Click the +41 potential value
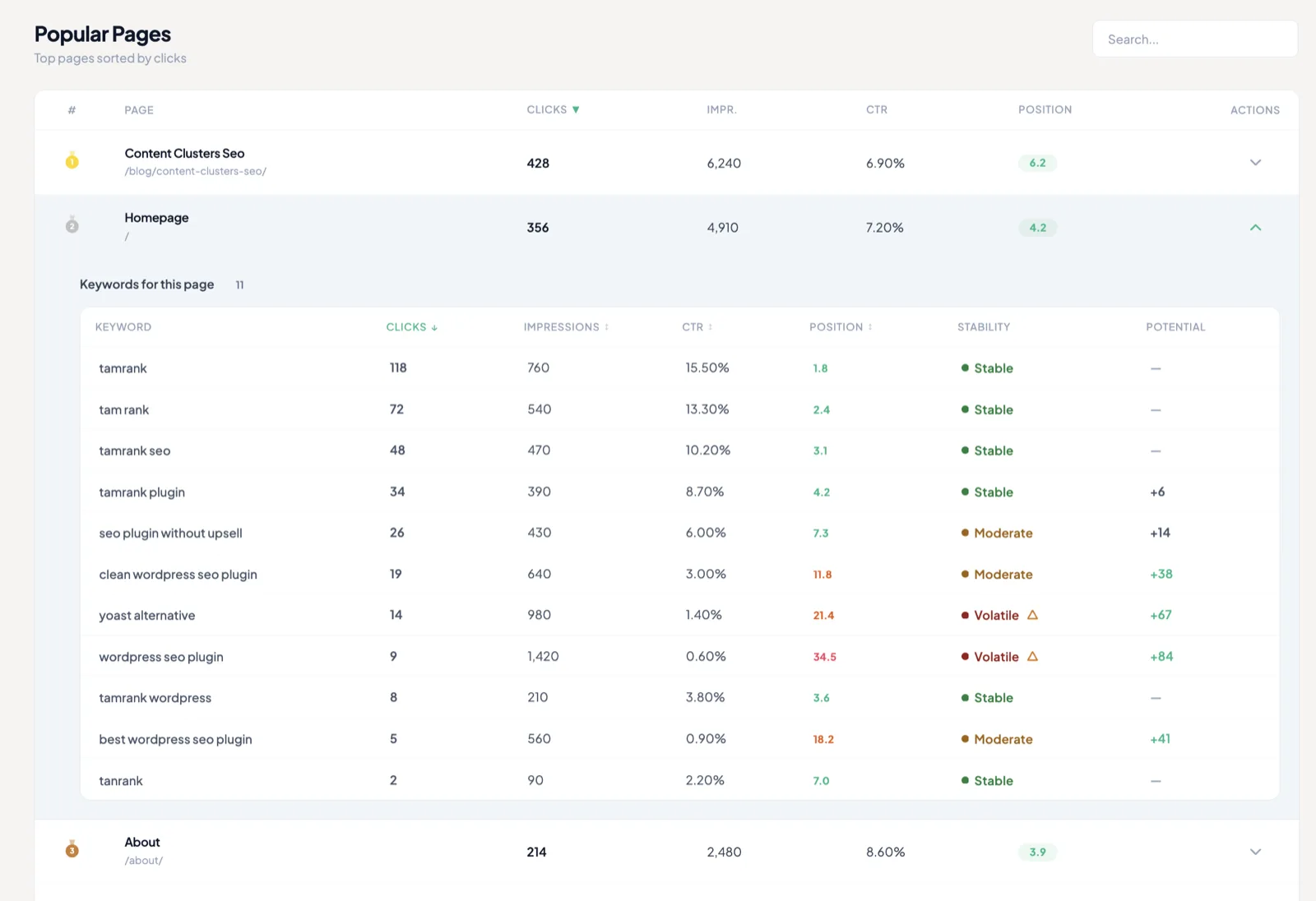The image size is (1316, 901). (x=1160, y=738)
